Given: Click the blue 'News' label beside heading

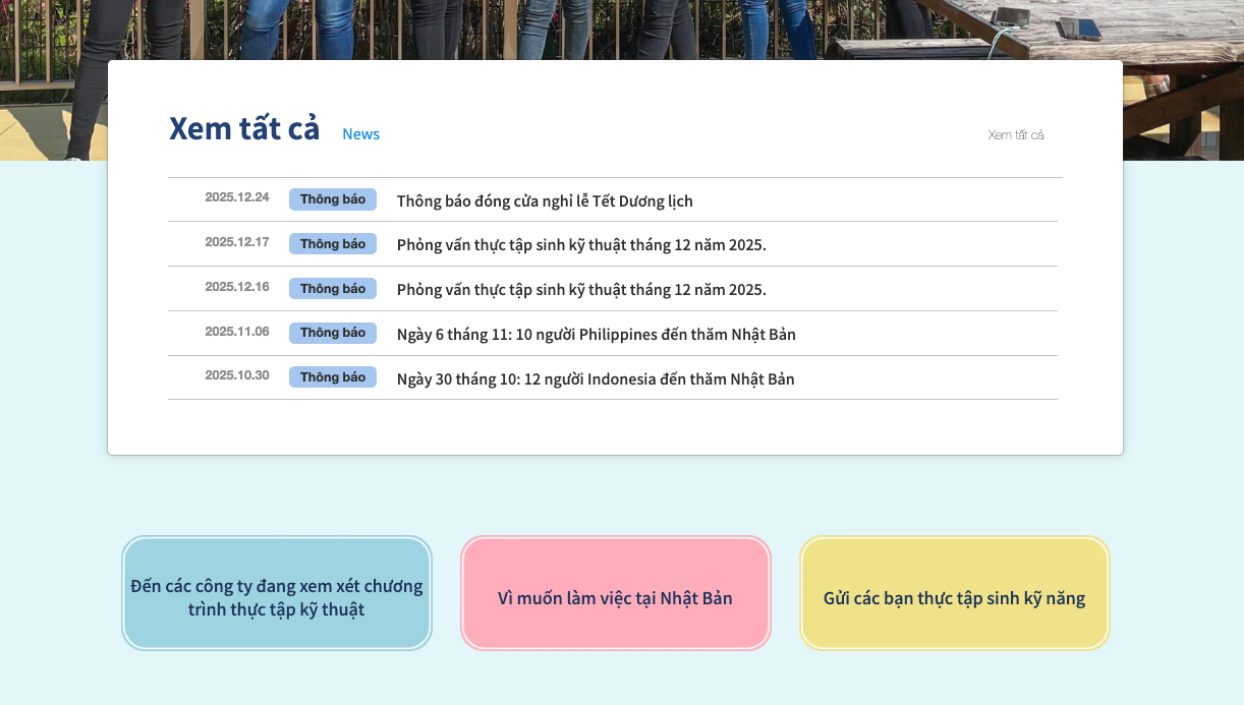Looking at the screenshot, I should tap(361, 134).
